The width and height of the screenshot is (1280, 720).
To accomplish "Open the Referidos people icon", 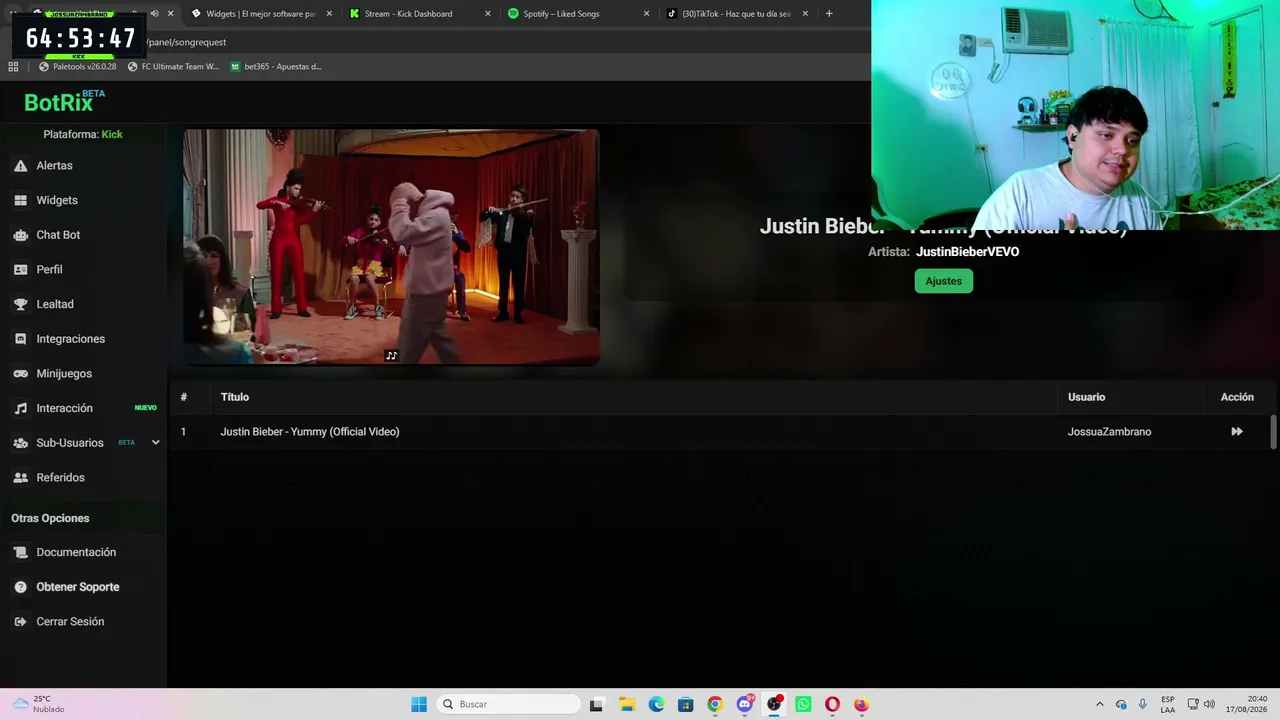I will click(20, 477).
